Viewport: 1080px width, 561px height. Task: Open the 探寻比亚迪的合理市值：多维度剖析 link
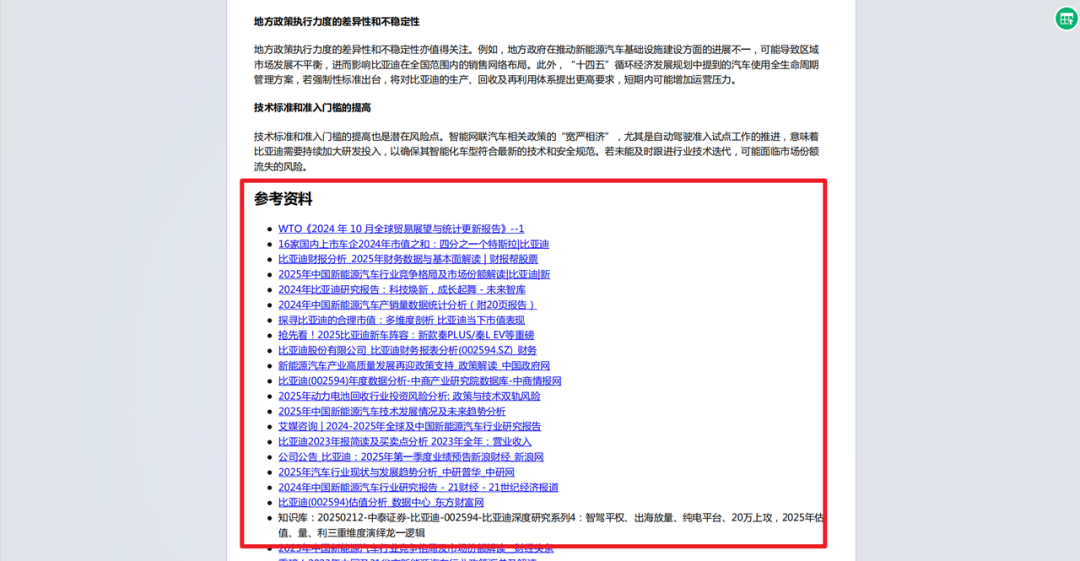[402, 320]
